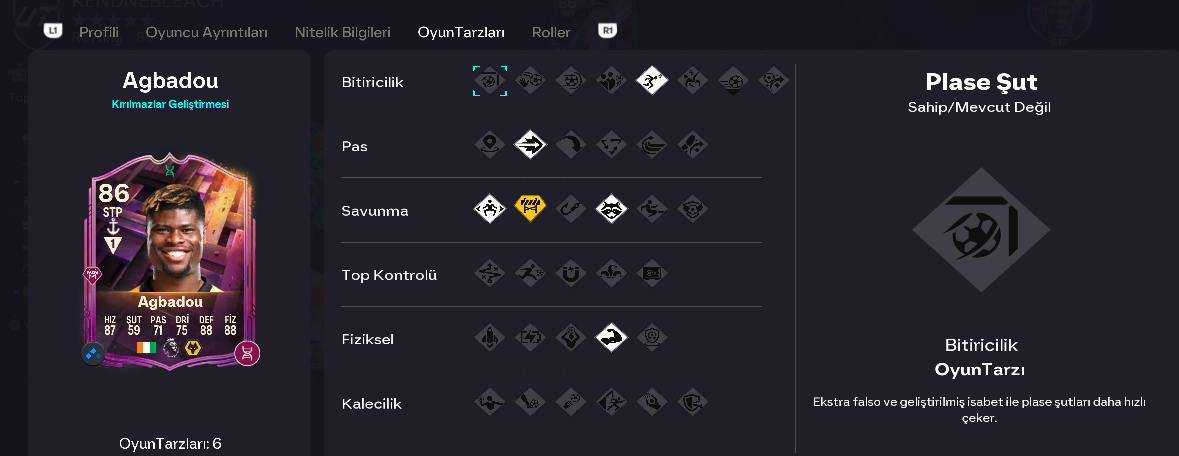Click the Agbadou player card

point(170,260)
